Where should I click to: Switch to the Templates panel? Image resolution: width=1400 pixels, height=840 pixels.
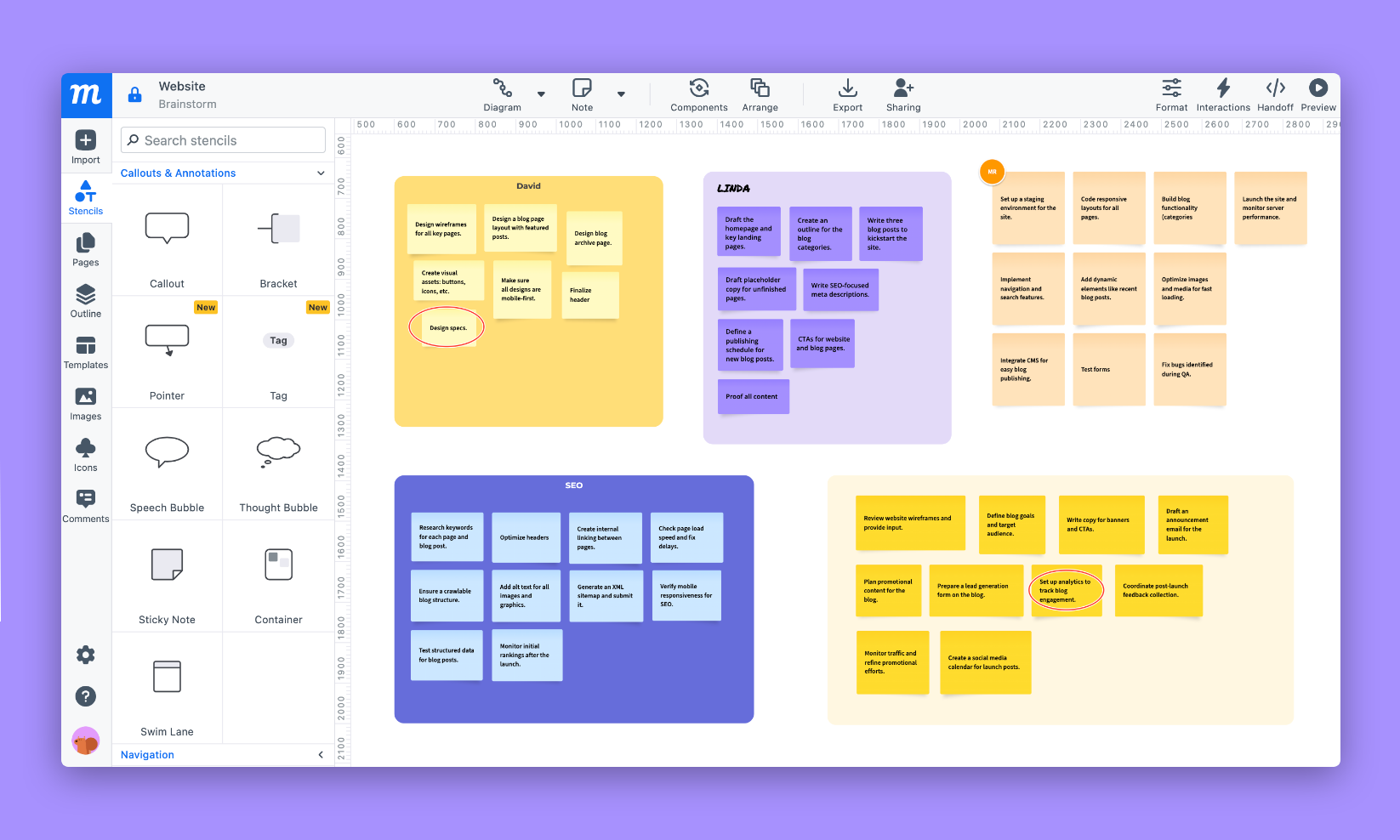[85, 352]
